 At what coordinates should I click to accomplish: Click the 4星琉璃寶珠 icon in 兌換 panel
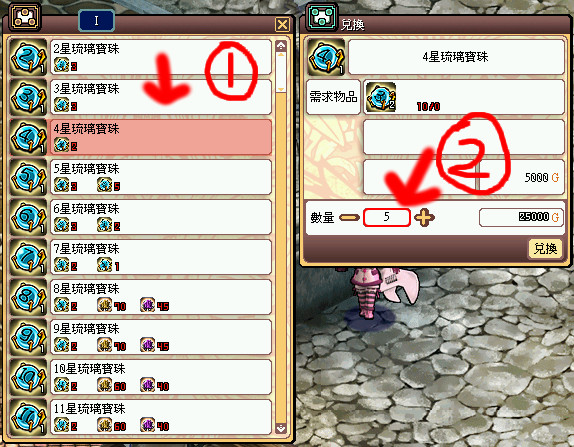coord(326,57)
